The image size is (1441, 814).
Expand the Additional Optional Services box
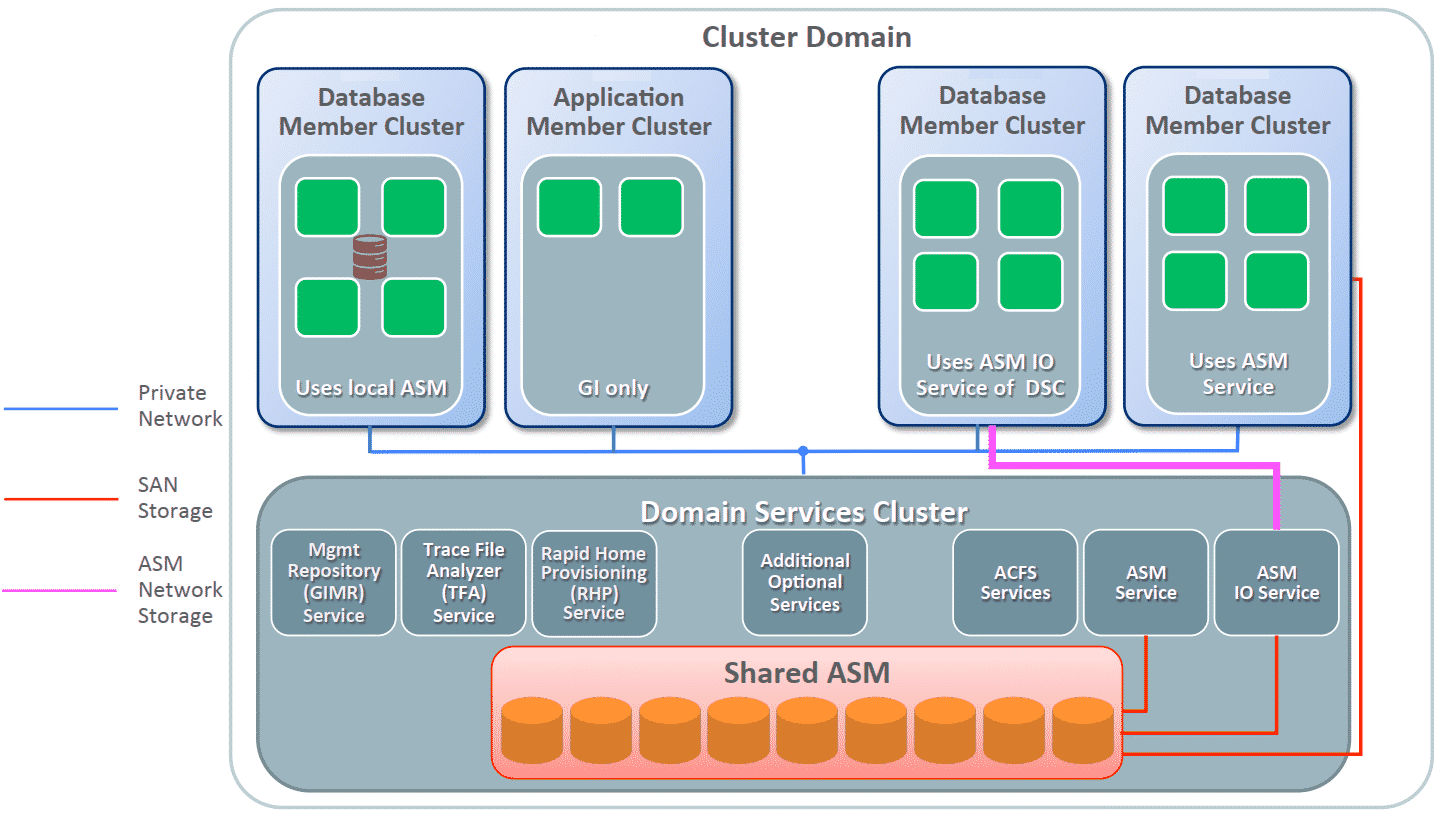pyautogui.click(x=804, y=582)
